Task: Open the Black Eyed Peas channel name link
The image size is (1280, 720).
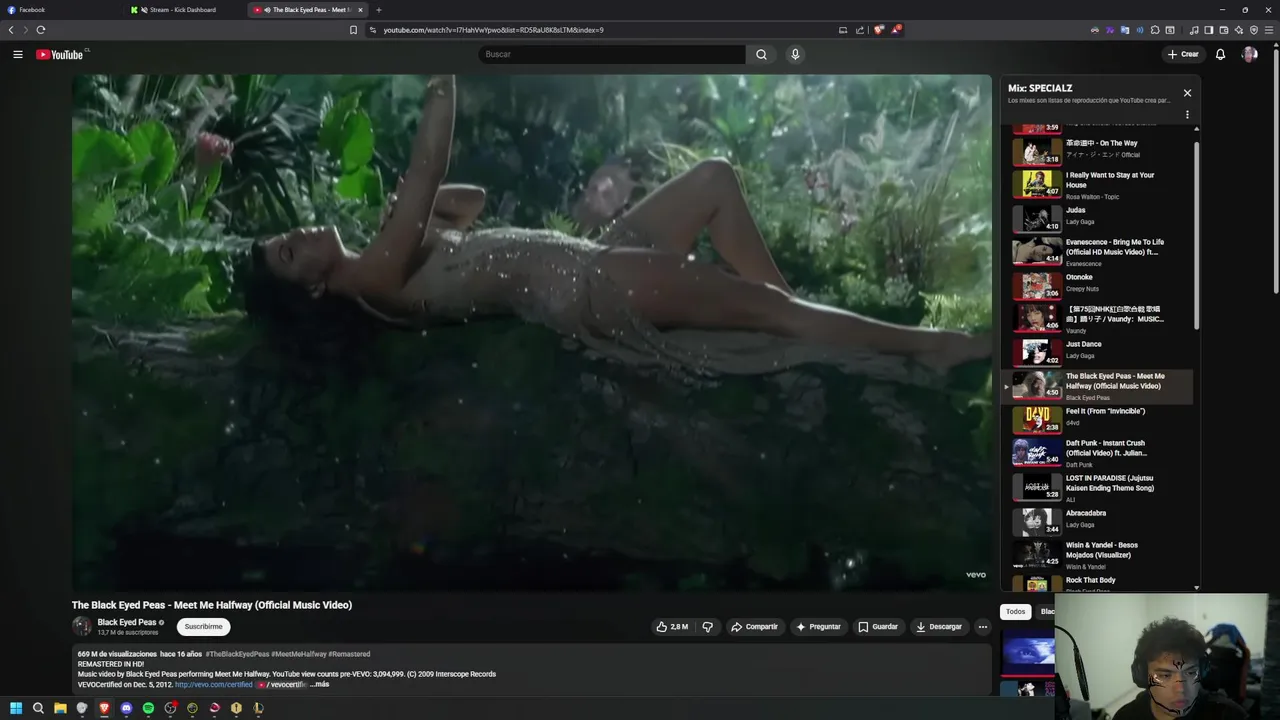Action: tap(127, 622)
